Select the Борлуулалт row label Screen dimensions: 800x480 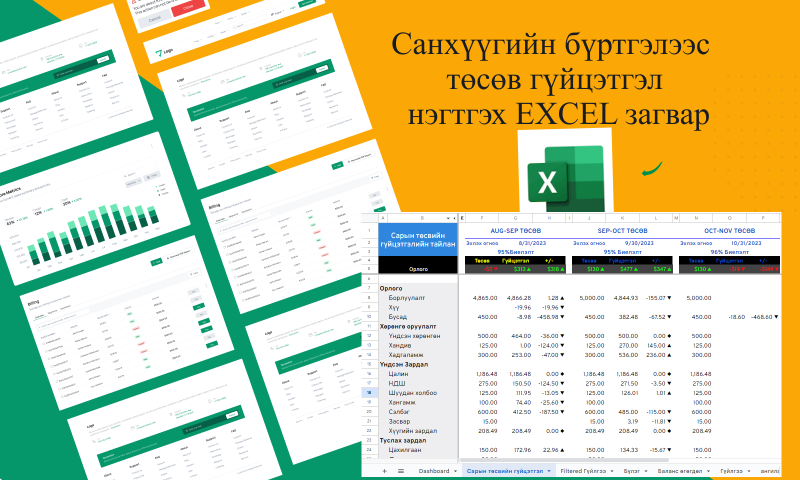pos(407,298)
